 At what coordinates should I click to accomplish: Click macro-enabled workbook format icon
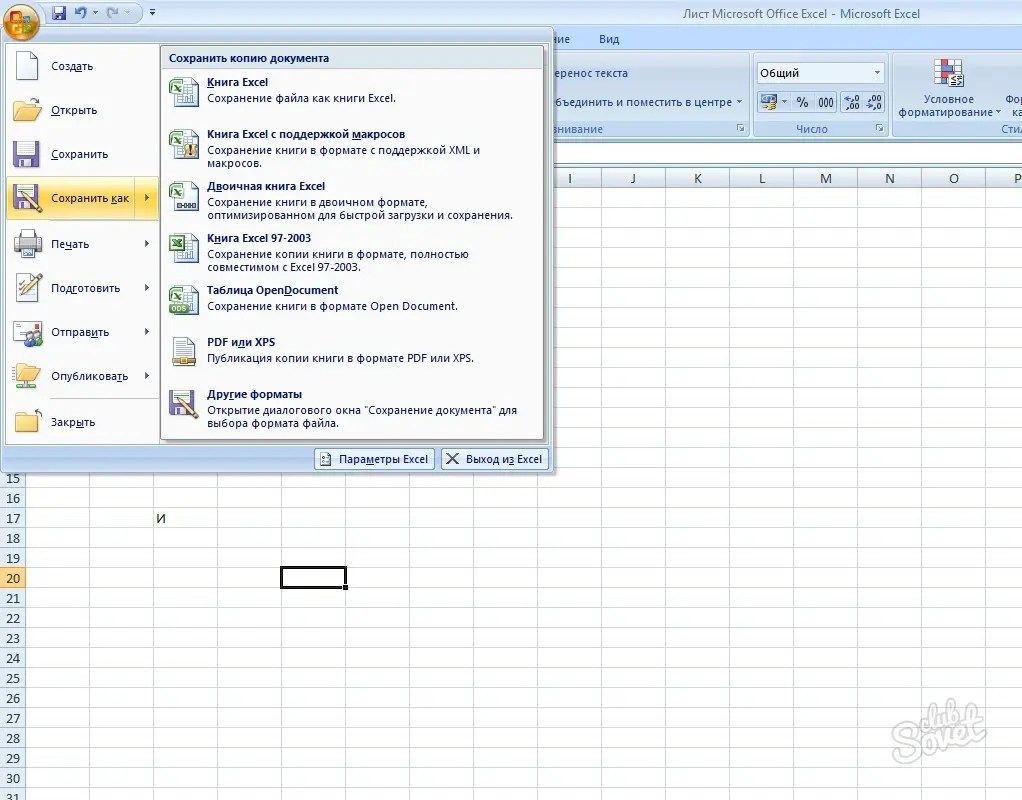[184, 144]
